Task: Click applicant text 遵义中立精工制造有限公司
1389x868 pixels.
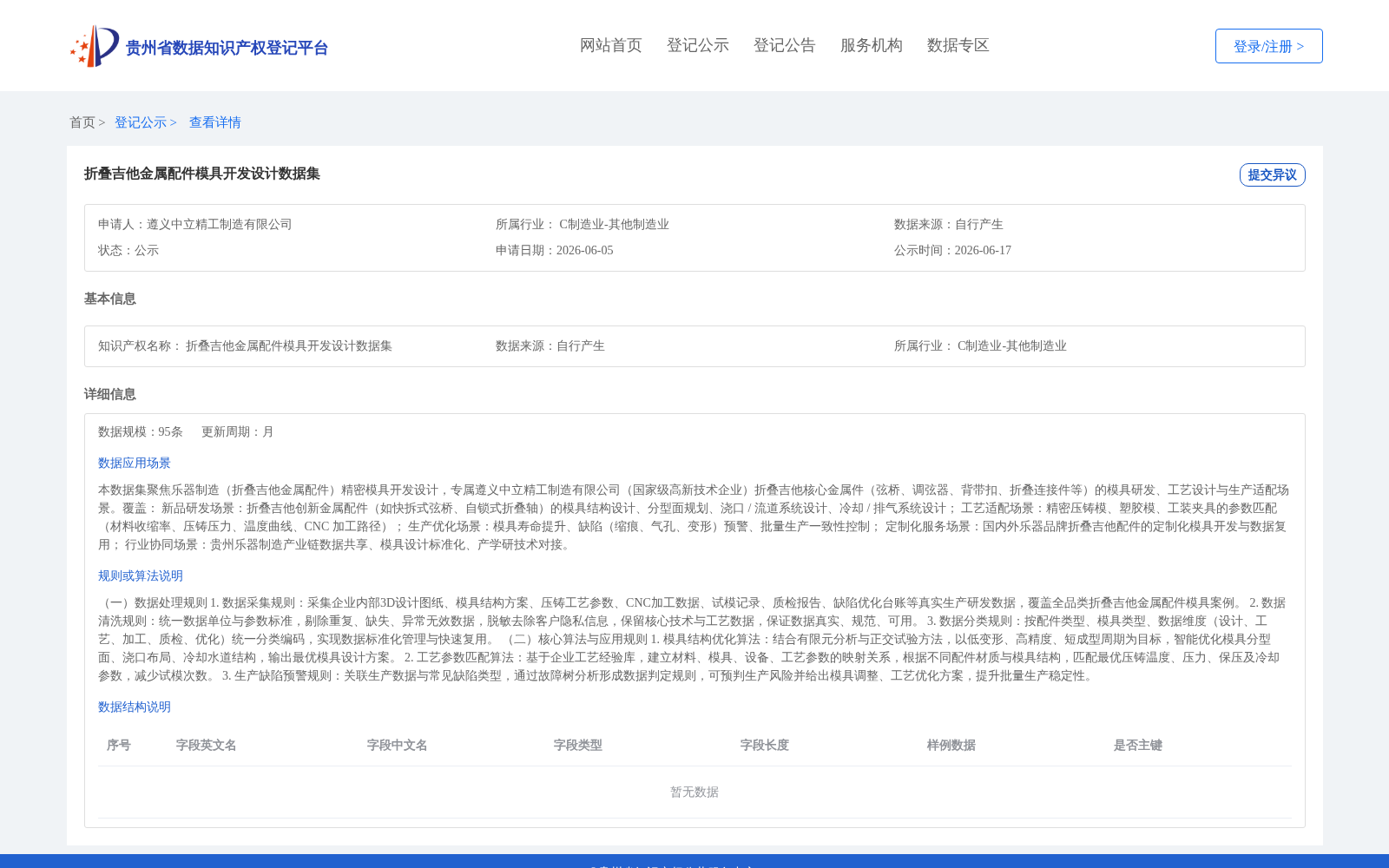Action: tap(219, 224)
